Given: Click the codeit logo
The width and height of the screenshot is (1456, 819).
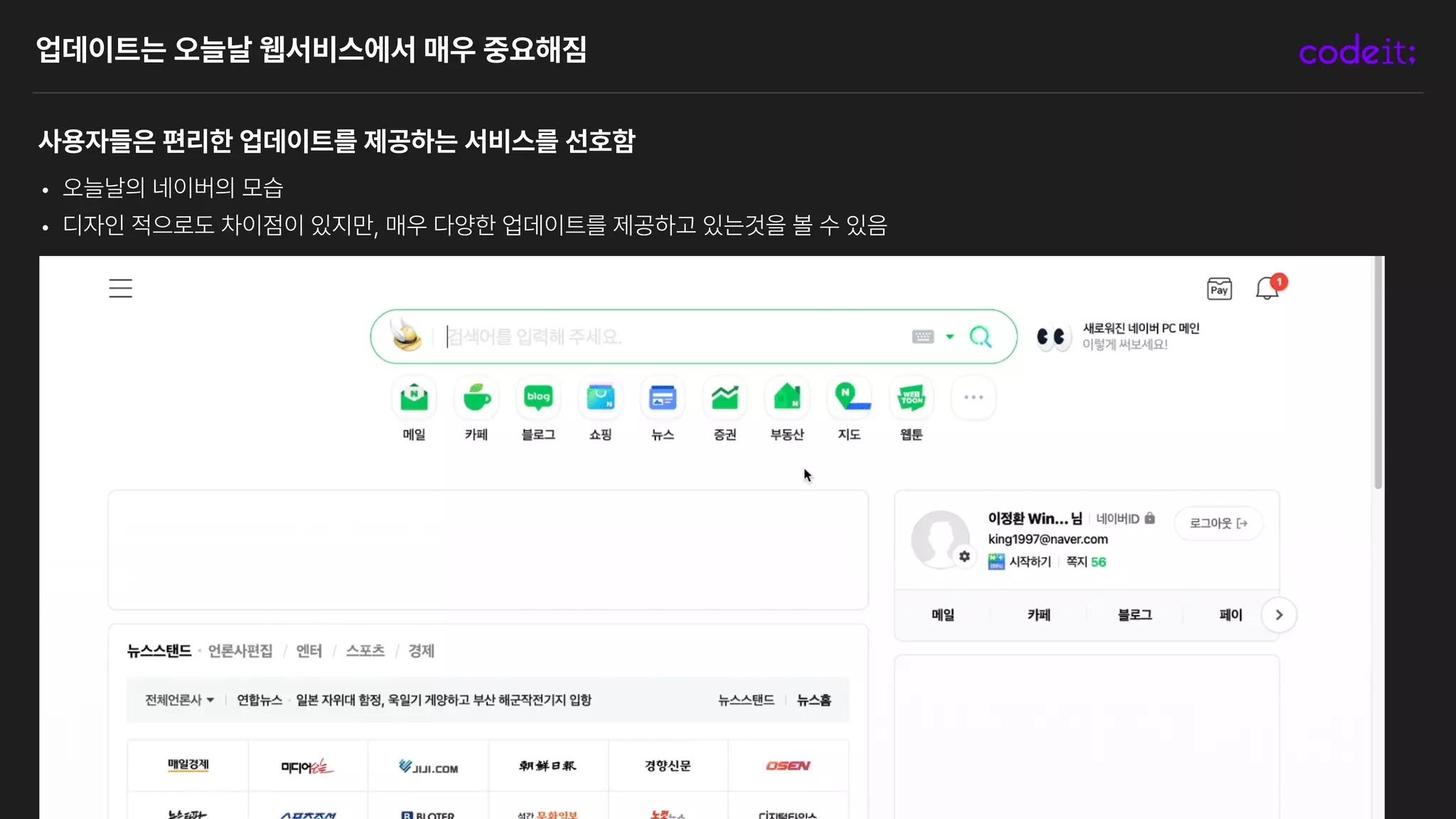Looking at the screenshot, I should click(1357, 50).
